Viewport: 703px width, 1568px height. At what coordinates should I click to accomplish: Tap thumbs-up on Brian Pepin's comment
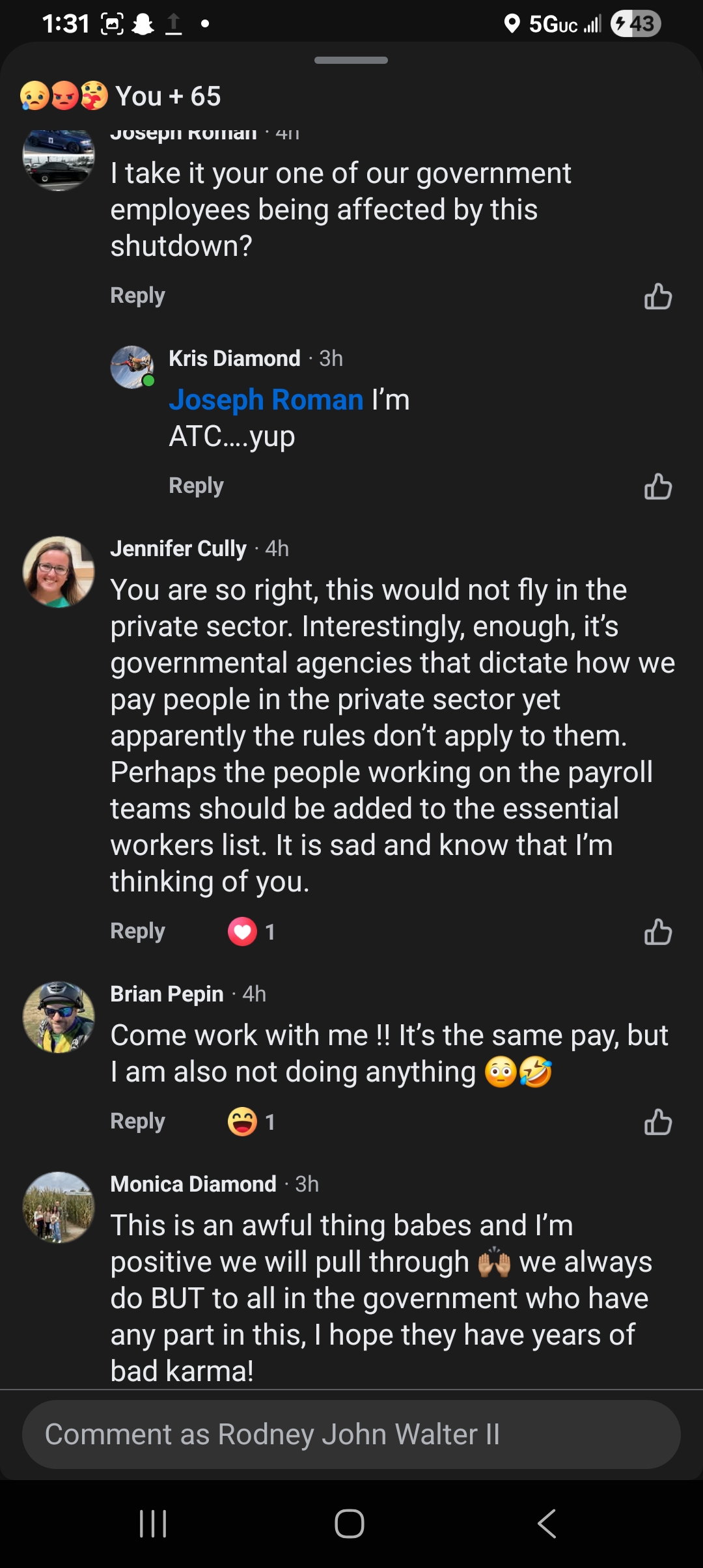coord(657,1122)
